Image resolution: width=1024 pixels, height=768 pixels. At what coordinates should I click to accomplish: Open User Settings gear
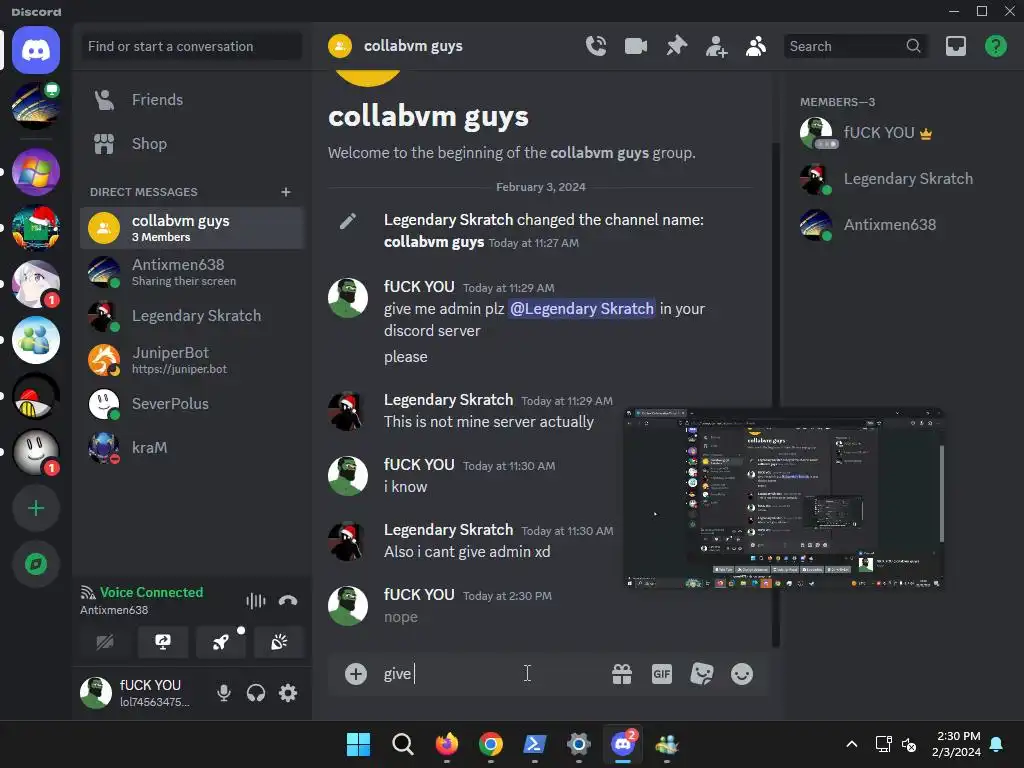[287, 692]
